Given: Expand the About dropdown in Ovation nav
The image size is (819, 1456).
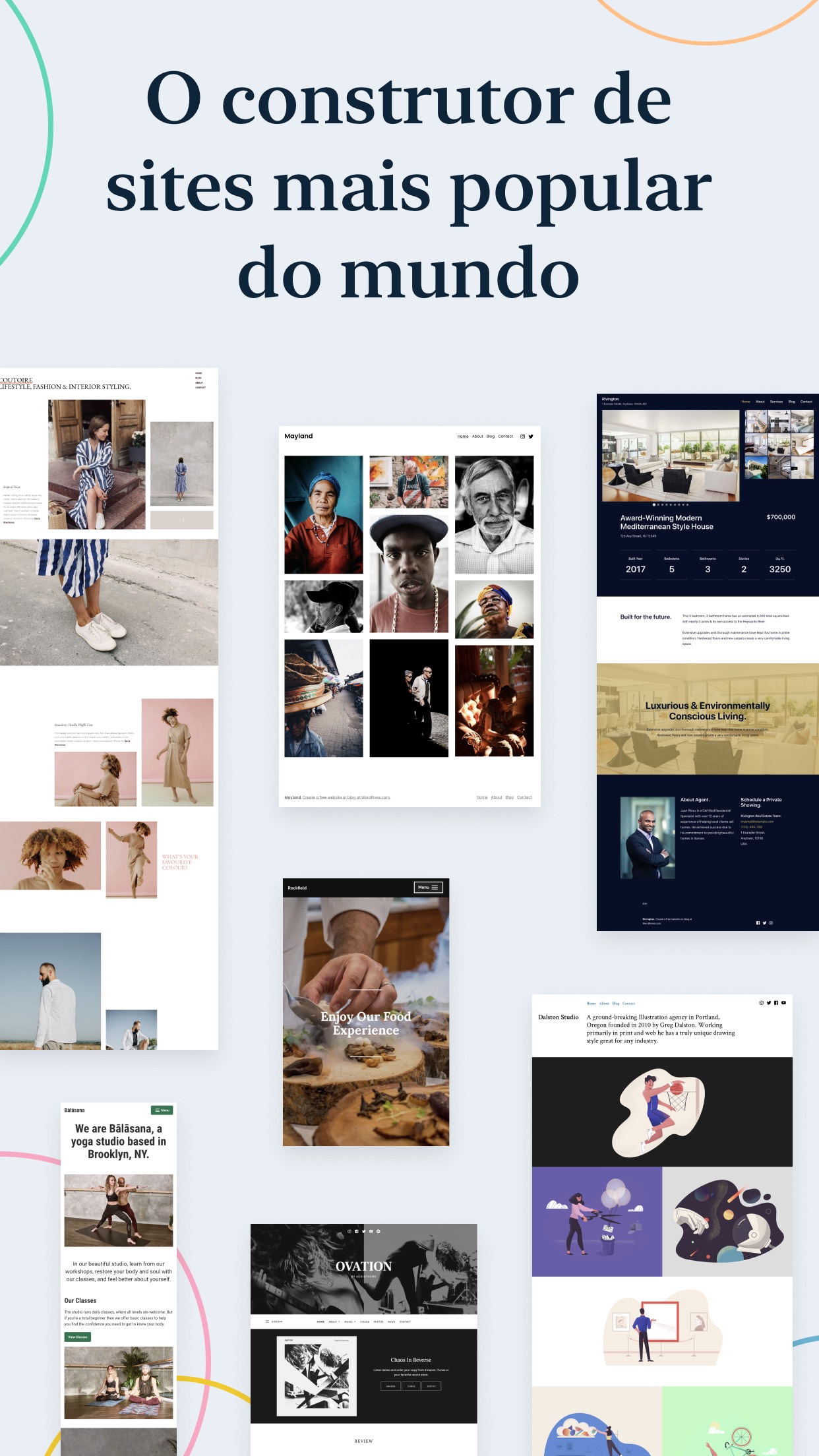Looking at the screenshot, I should (334, 1321).
